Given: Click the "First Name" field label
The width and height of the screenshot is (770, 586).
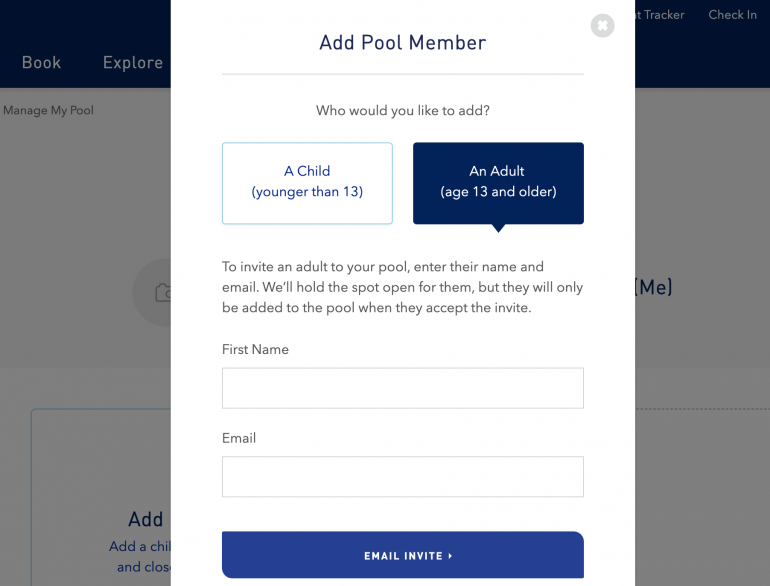Looking at the screenshot, I should (255, 349).
